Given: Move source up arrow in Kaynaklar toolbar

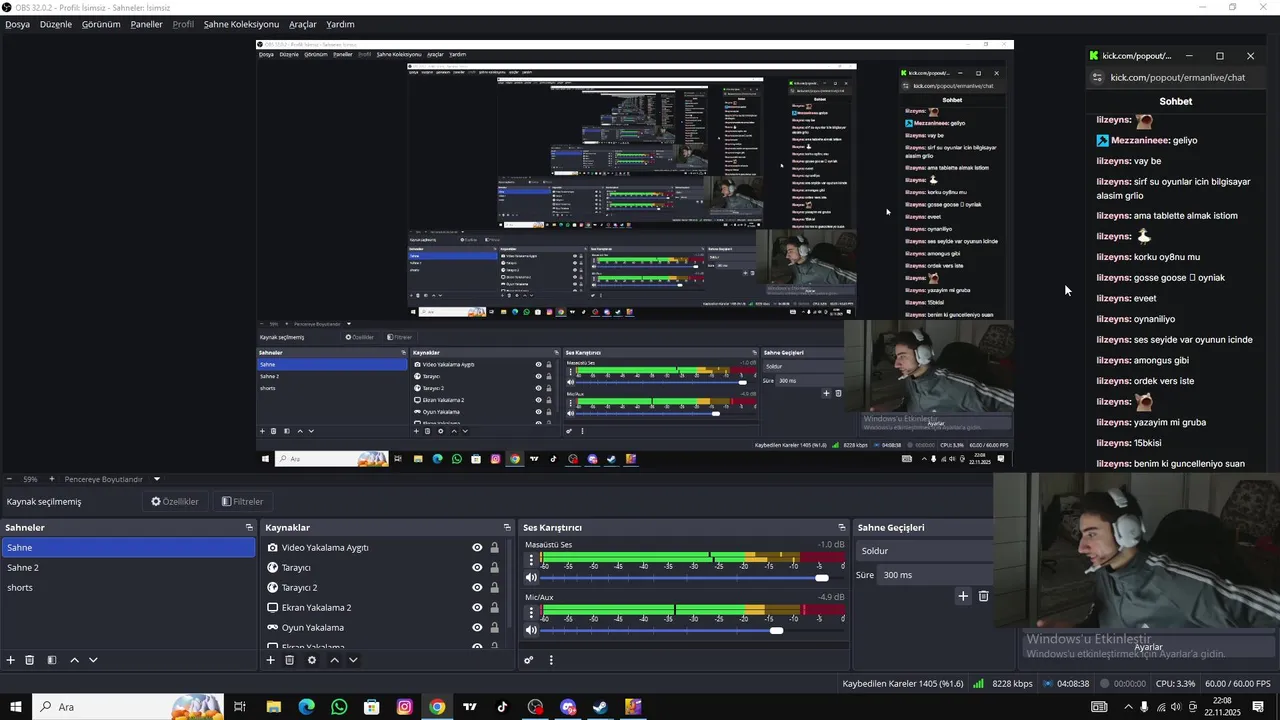Looking at the screenshot, I should (334, 660).
